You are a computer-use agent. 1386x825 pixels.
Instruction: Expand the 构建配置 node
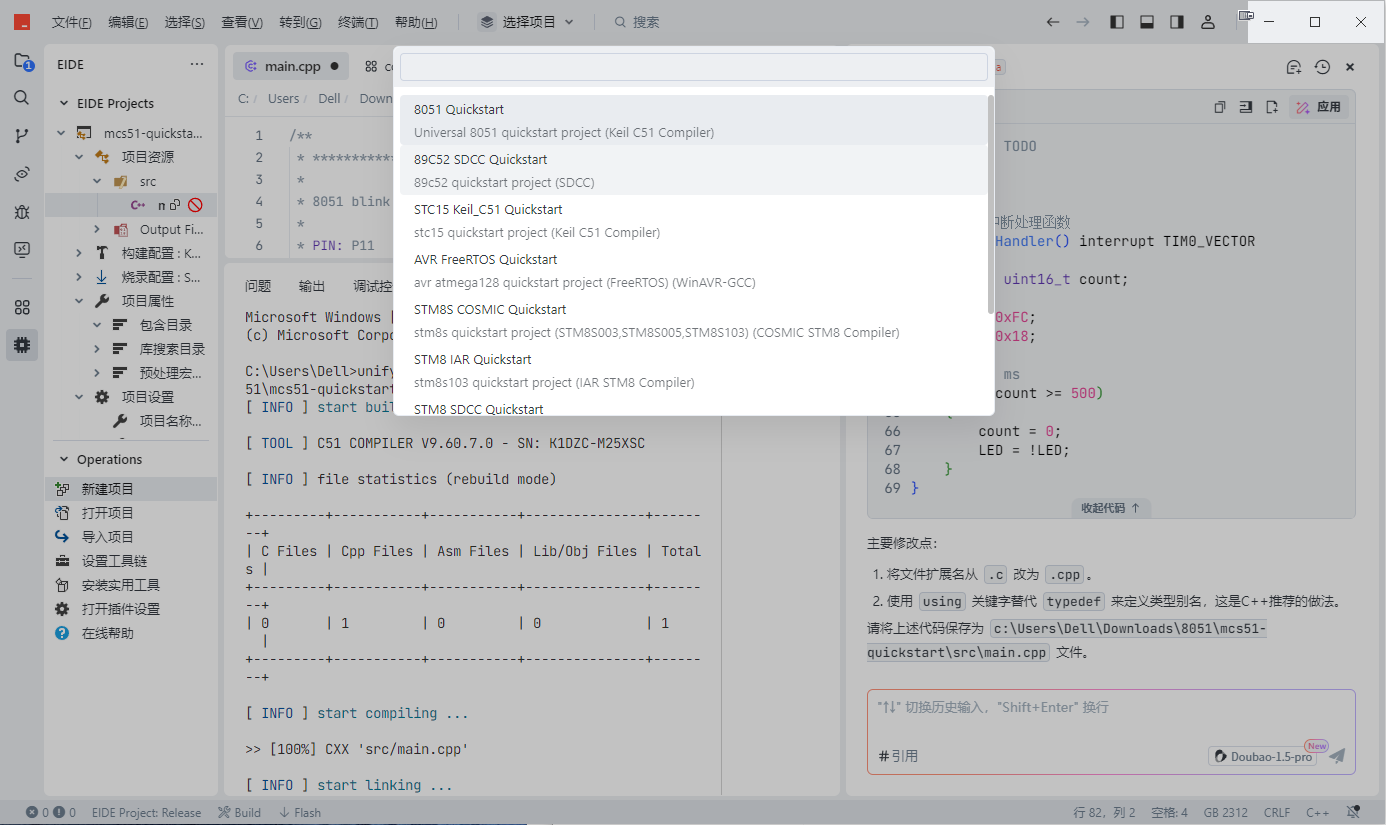coord(80,253)
